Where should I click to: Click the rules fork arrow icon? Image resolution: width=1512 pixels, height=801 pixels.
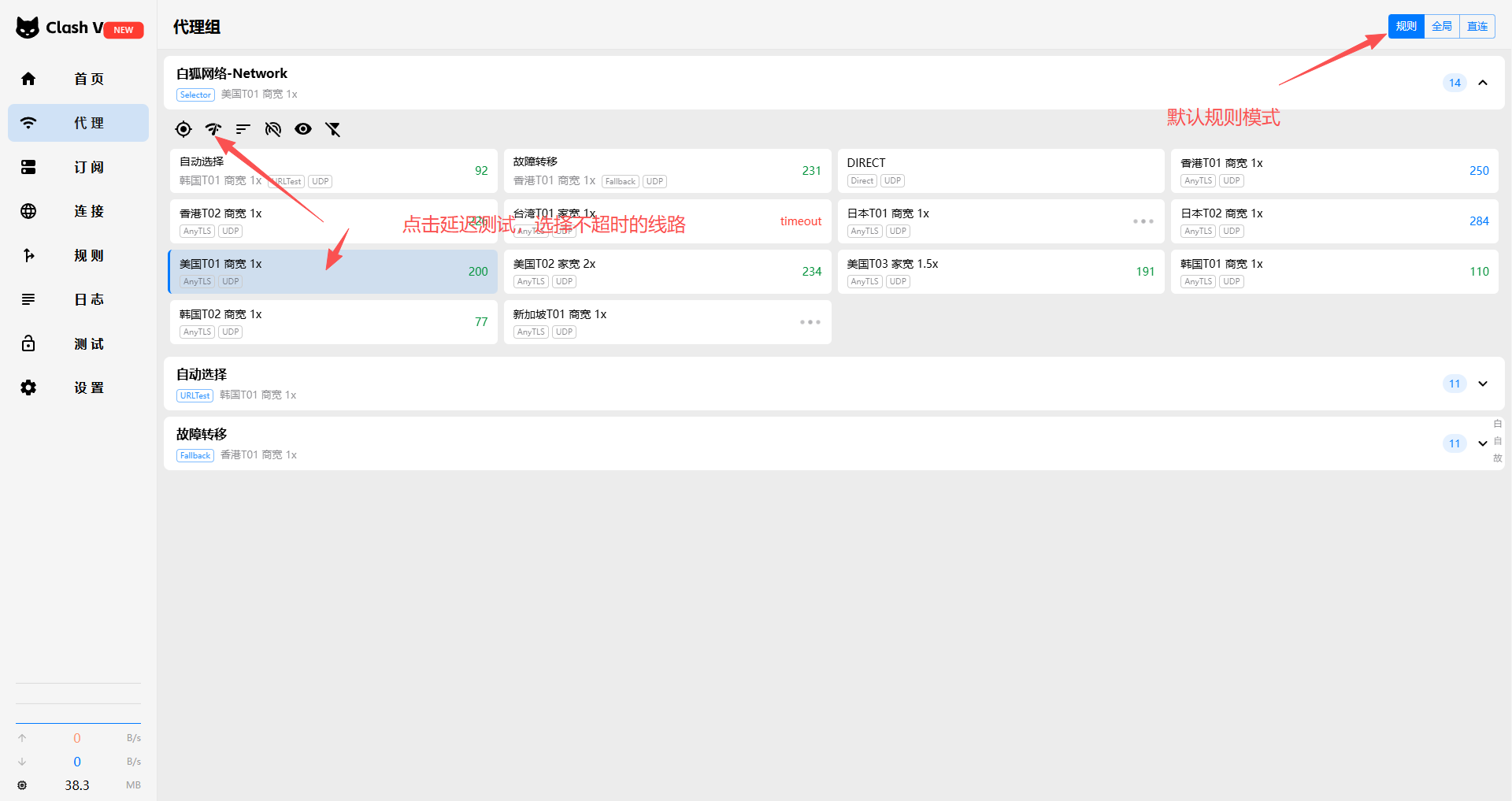tap(28, 255)
